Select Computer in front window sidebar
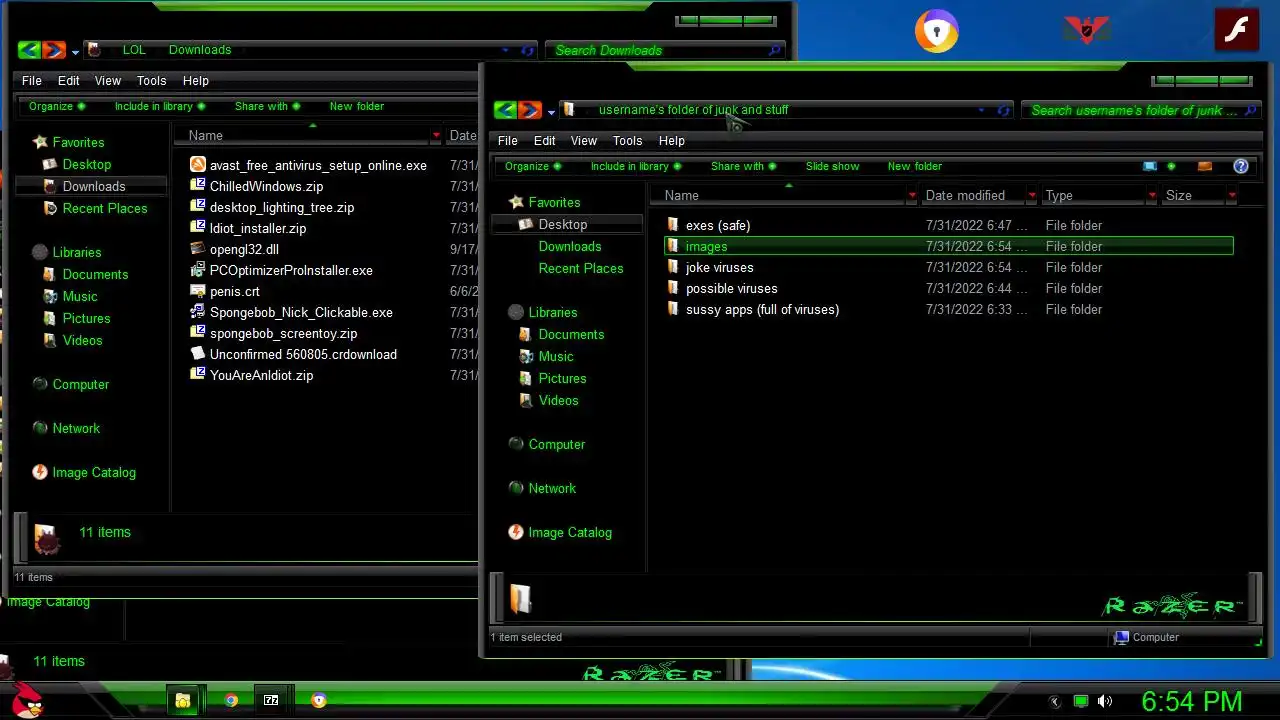Viewport: 1280px width, 720px height. pos(557,444)
